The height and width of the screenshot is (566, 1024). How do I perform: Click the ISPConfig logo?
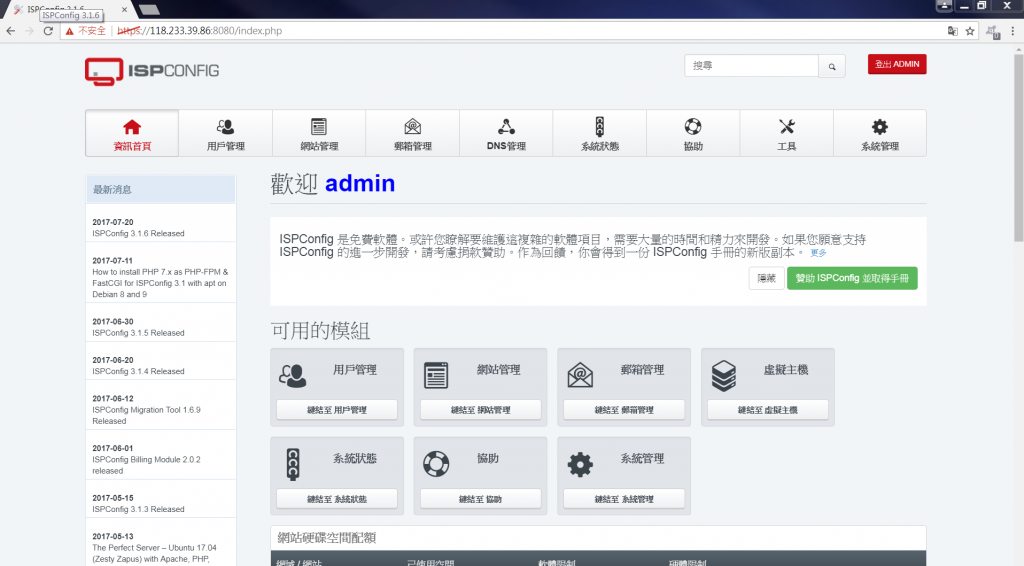pos(152,71)
